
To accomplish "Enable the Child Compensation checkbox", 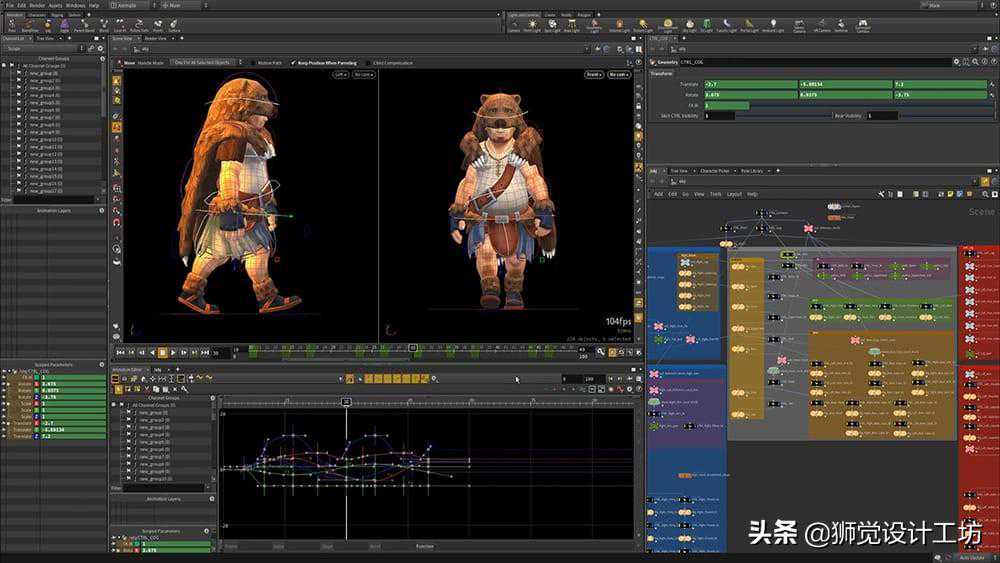I will point(369,62).
